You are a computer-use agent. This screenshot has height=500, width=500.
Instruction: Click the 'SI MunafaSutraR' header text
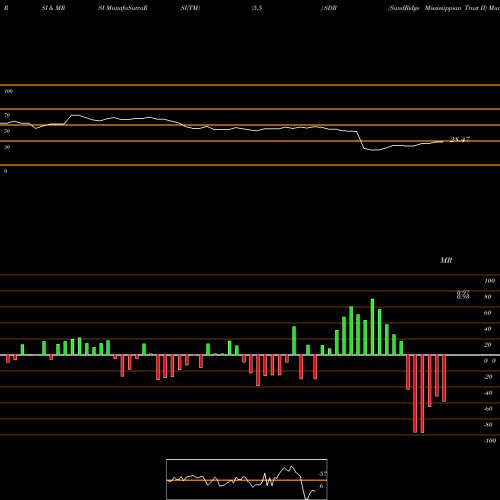coord(123,8)
